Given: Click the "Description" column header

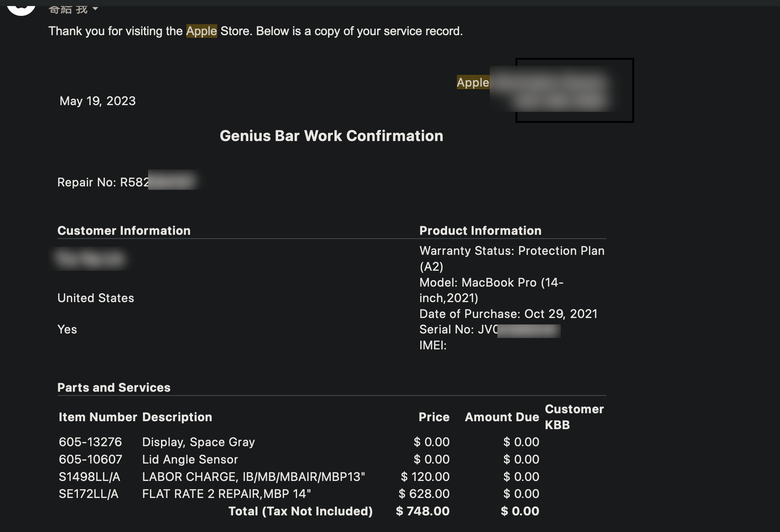Looking at the screenshot, I should [x=177, y=417].
